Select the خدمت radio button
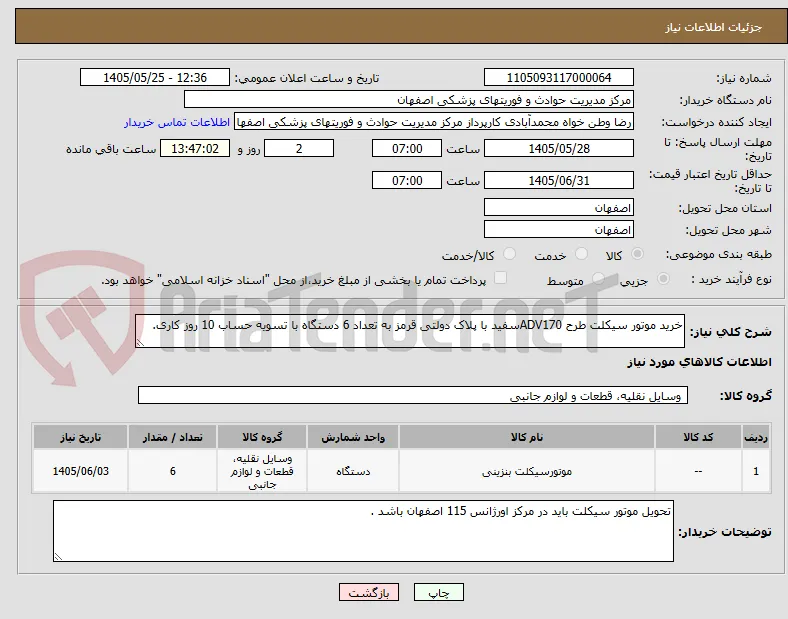Viewport: 788px width, 619px height. tap(581, 254)
